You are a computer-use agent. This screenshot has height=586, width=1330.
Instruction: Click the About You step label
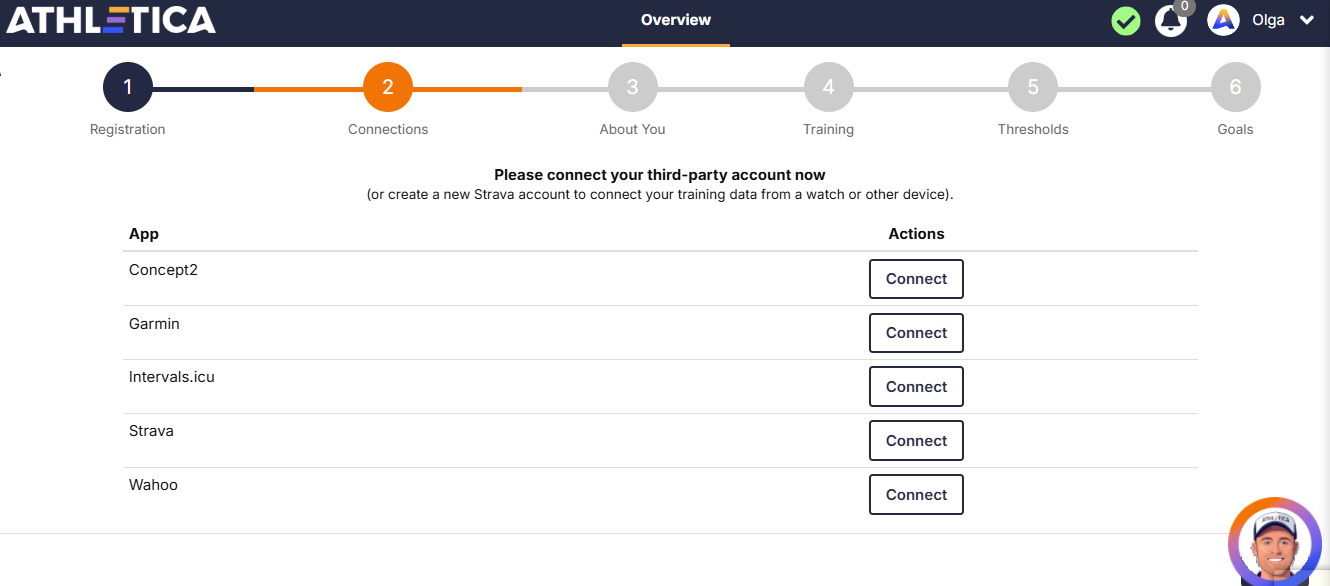tap(632, 129)
